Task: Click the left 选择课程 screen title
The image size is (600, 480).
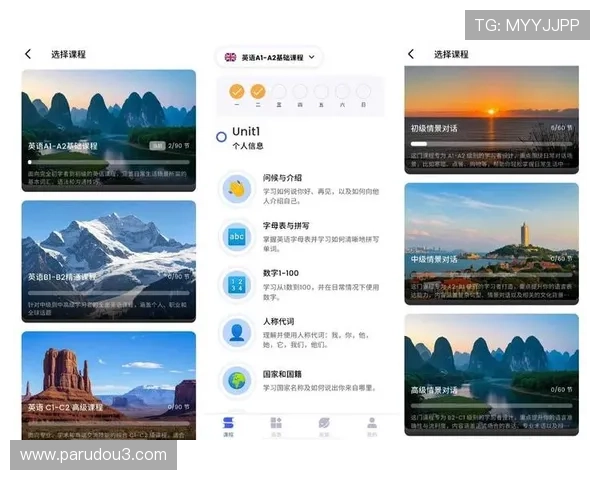Action: [68, 54]
